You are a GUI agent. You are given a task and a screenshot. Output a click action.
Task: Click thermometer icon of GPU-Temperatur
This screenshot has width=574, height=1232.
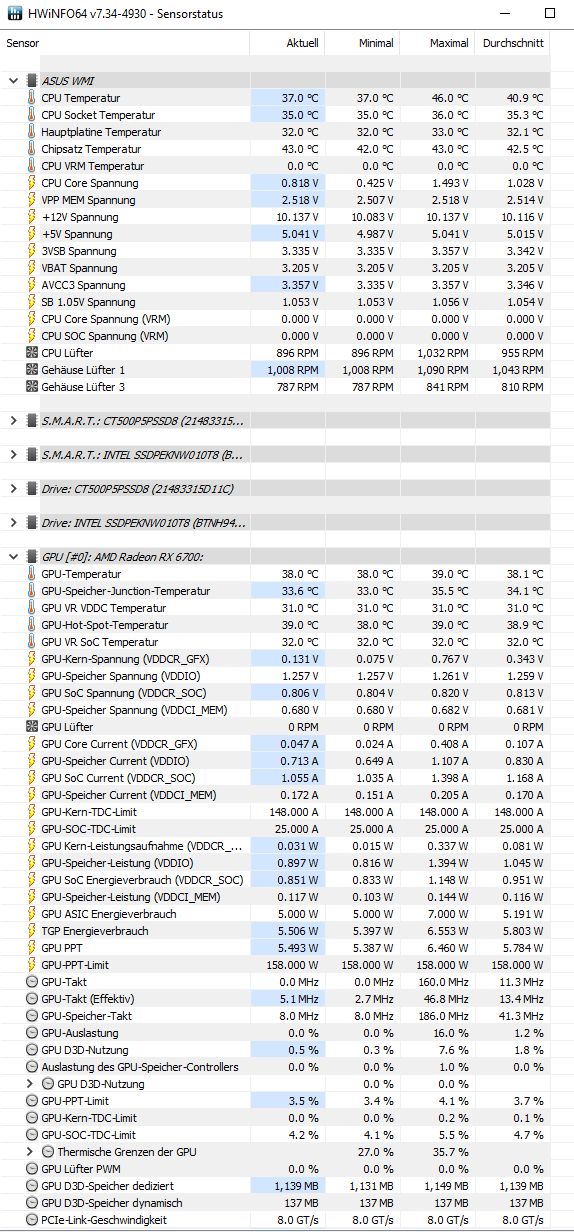tap(31, 574)
